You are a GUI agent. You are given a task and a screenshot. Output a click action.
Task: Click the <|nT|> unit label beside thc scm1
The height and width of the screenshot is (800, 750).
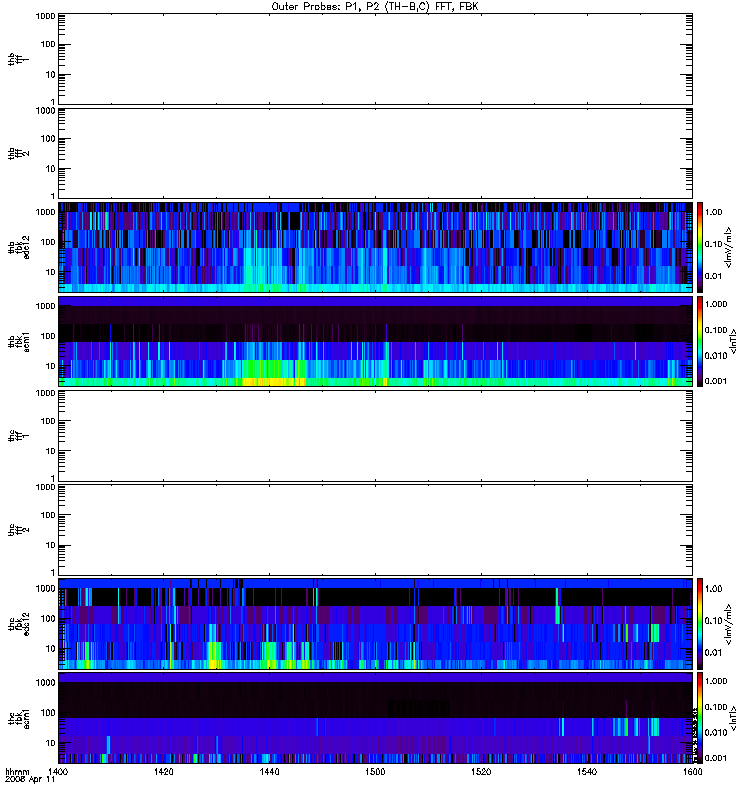tap(733, 718)
